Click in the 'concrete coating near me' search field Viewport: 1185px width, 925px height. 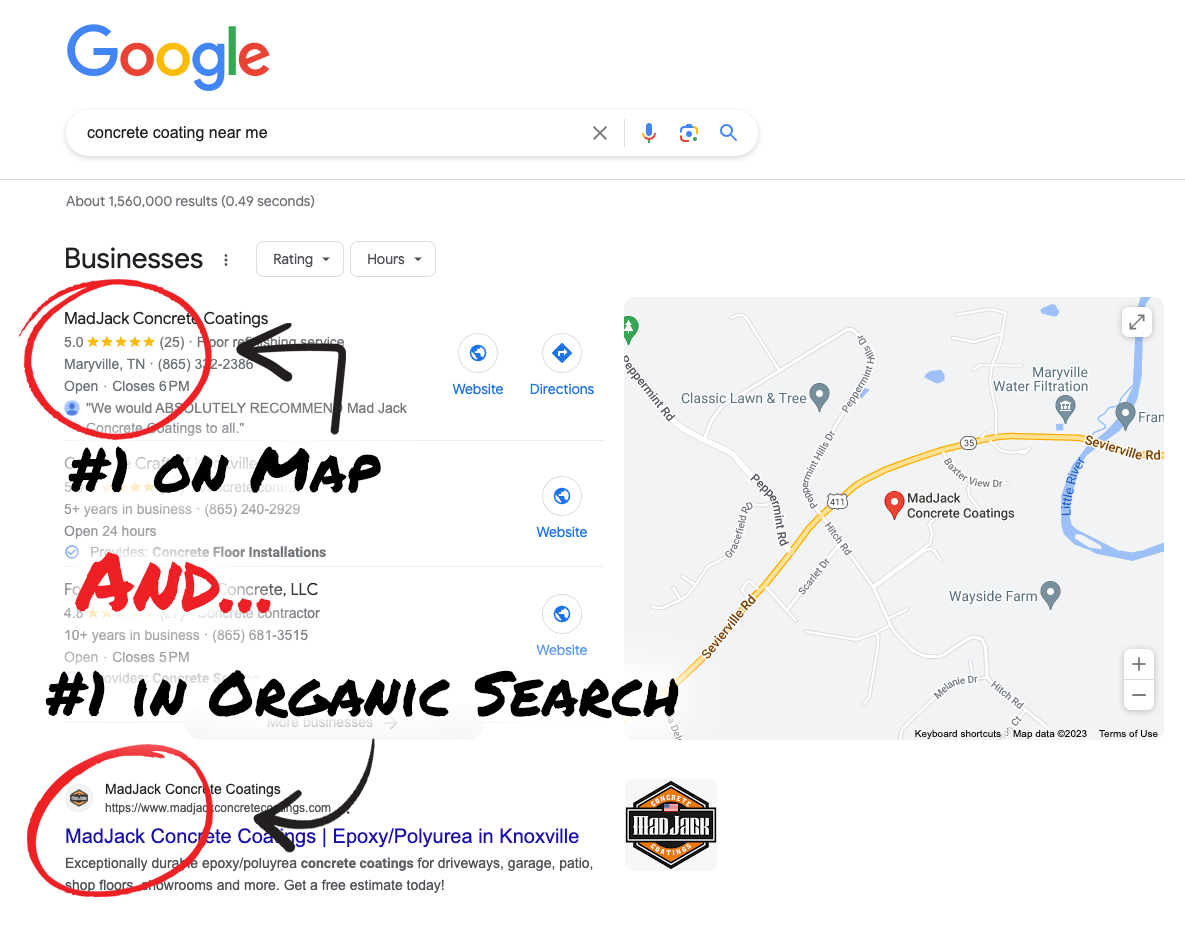(333, 133)
